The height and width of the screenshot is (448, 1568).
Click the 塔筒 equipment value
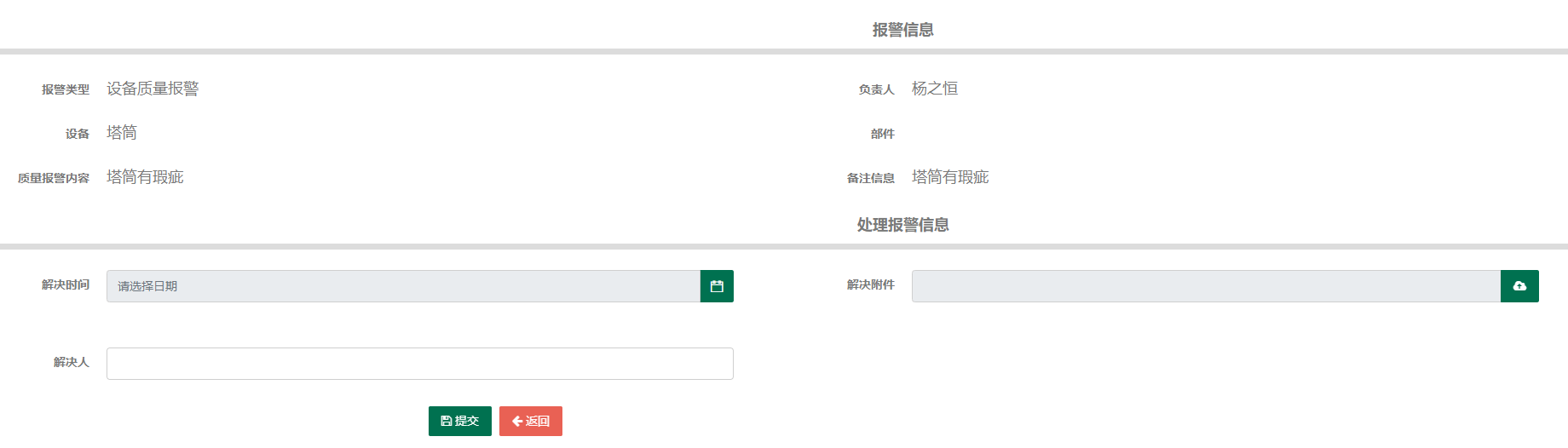coord(122,133)
